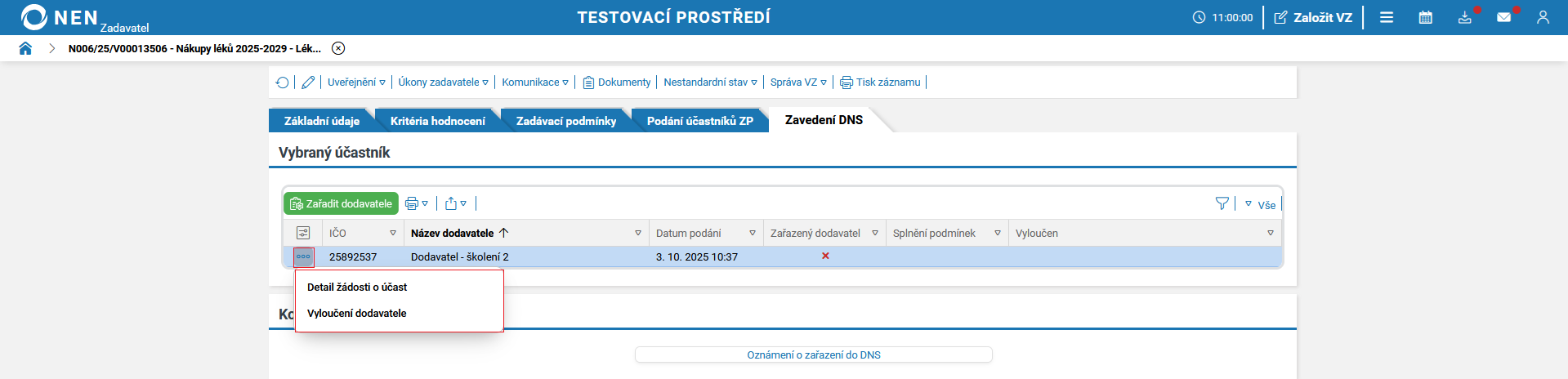Open Oznámení o zařazení do DNS link
This screenshot has width=1568, height=379.
pos(813,354)
